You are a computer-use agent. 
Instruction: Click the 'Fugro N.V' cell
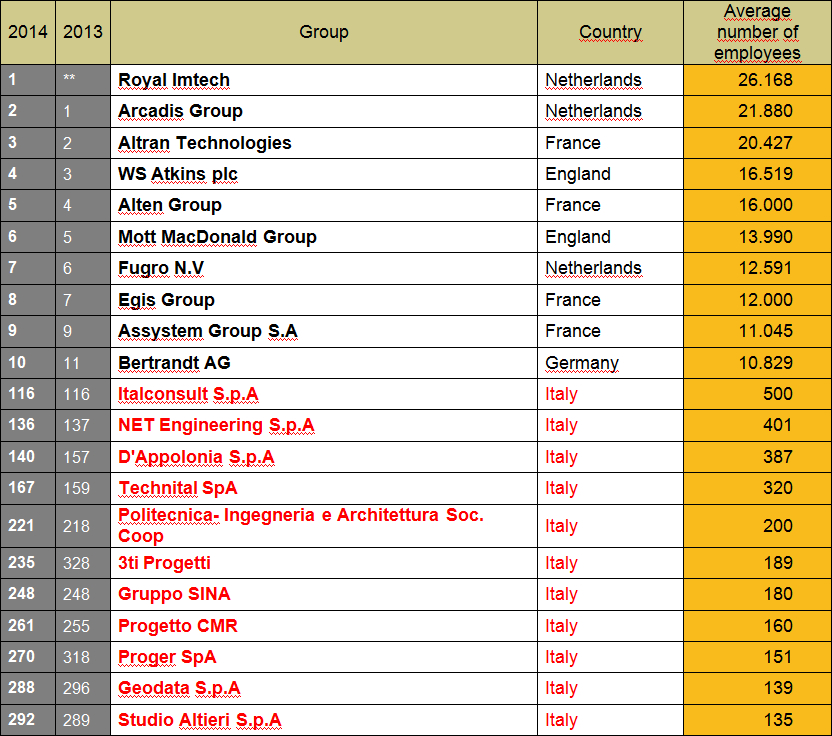(x=324, y=268)
